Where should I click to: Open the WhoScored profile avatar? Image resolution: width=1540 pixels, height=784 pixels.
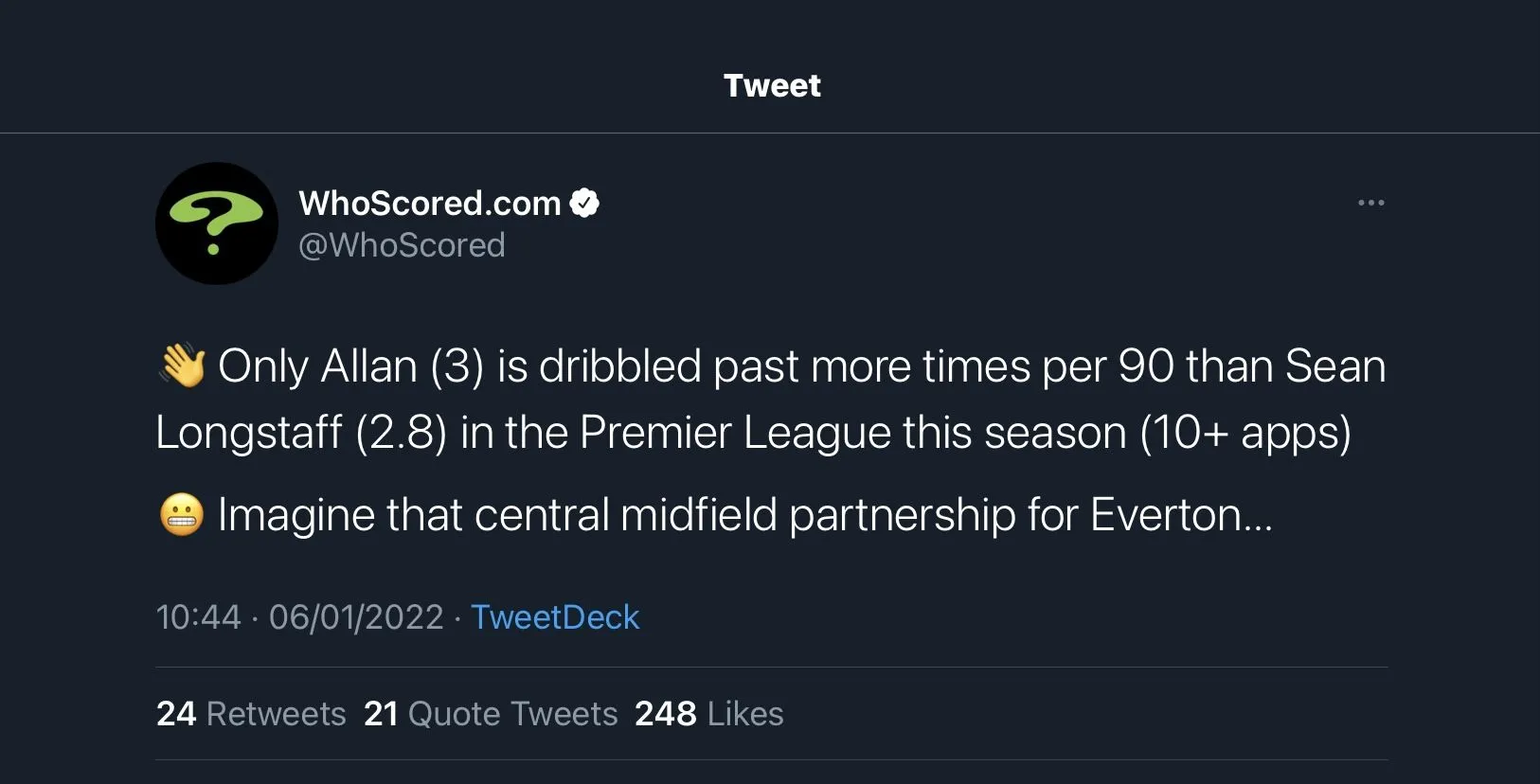tap(217, 223)
